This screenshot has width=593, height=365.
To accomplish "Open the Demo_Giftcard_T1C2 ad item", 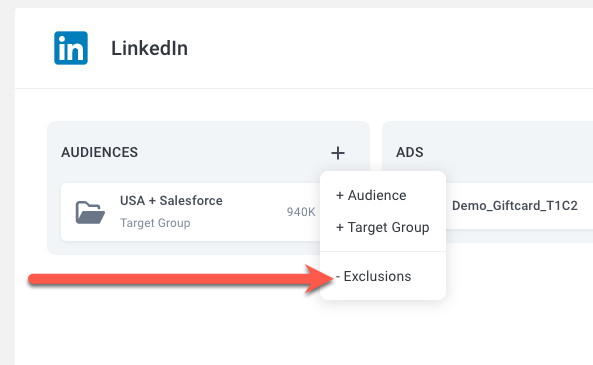I will (515, 206).
